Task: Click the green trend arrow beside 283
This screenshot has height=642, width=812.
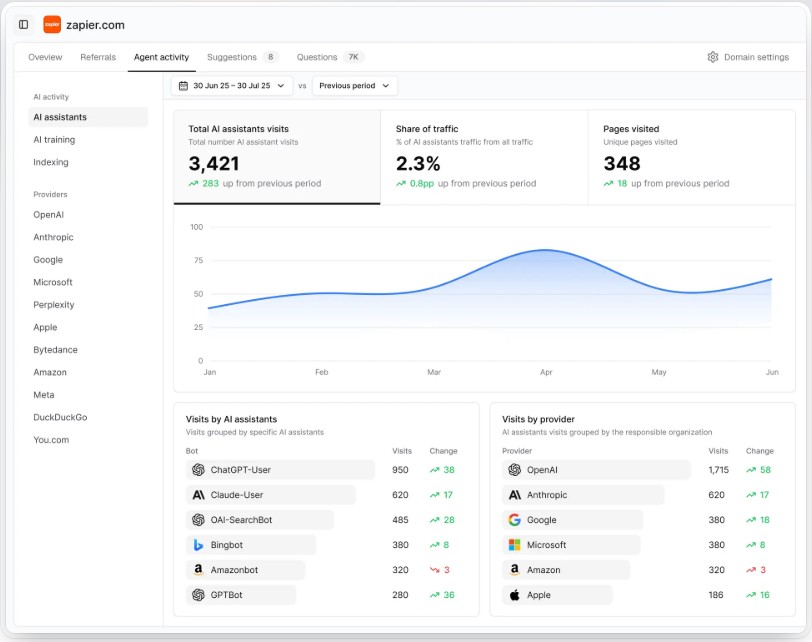Action: [x=193, y=183]
